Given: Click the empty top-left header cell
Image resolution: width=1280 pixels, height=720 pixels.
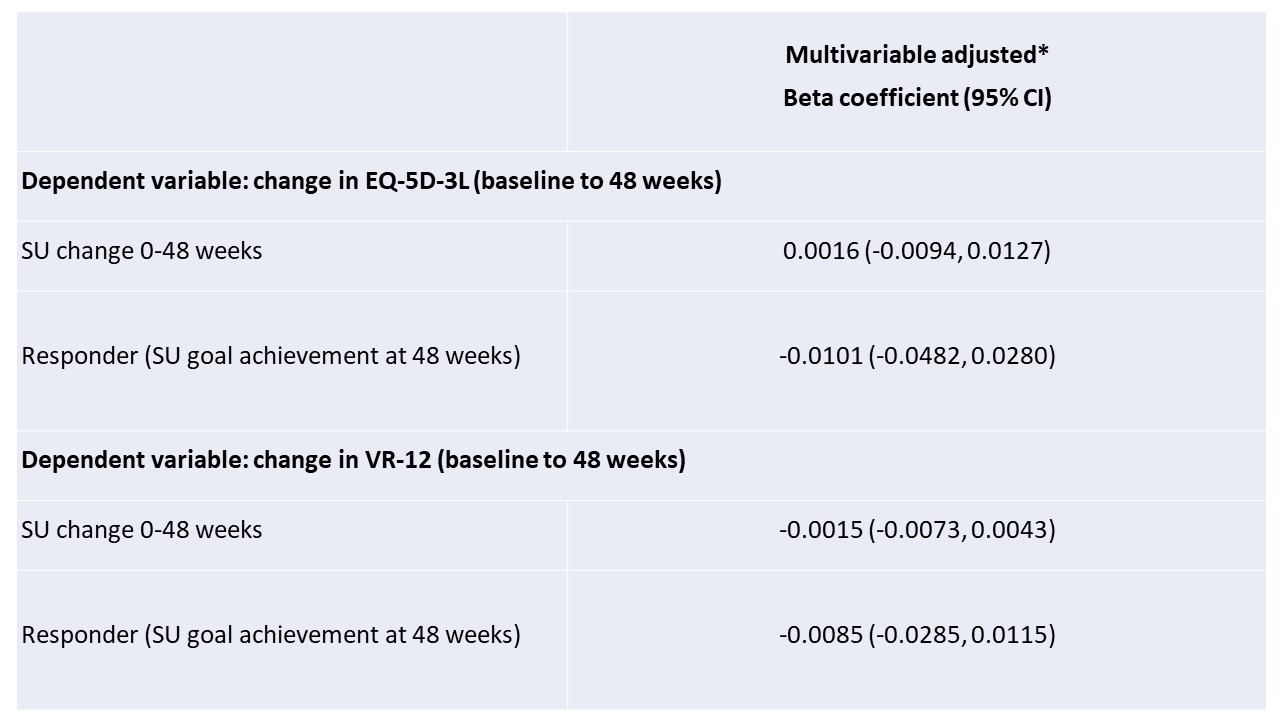Looking at the screenshot, I should [292, 82].
